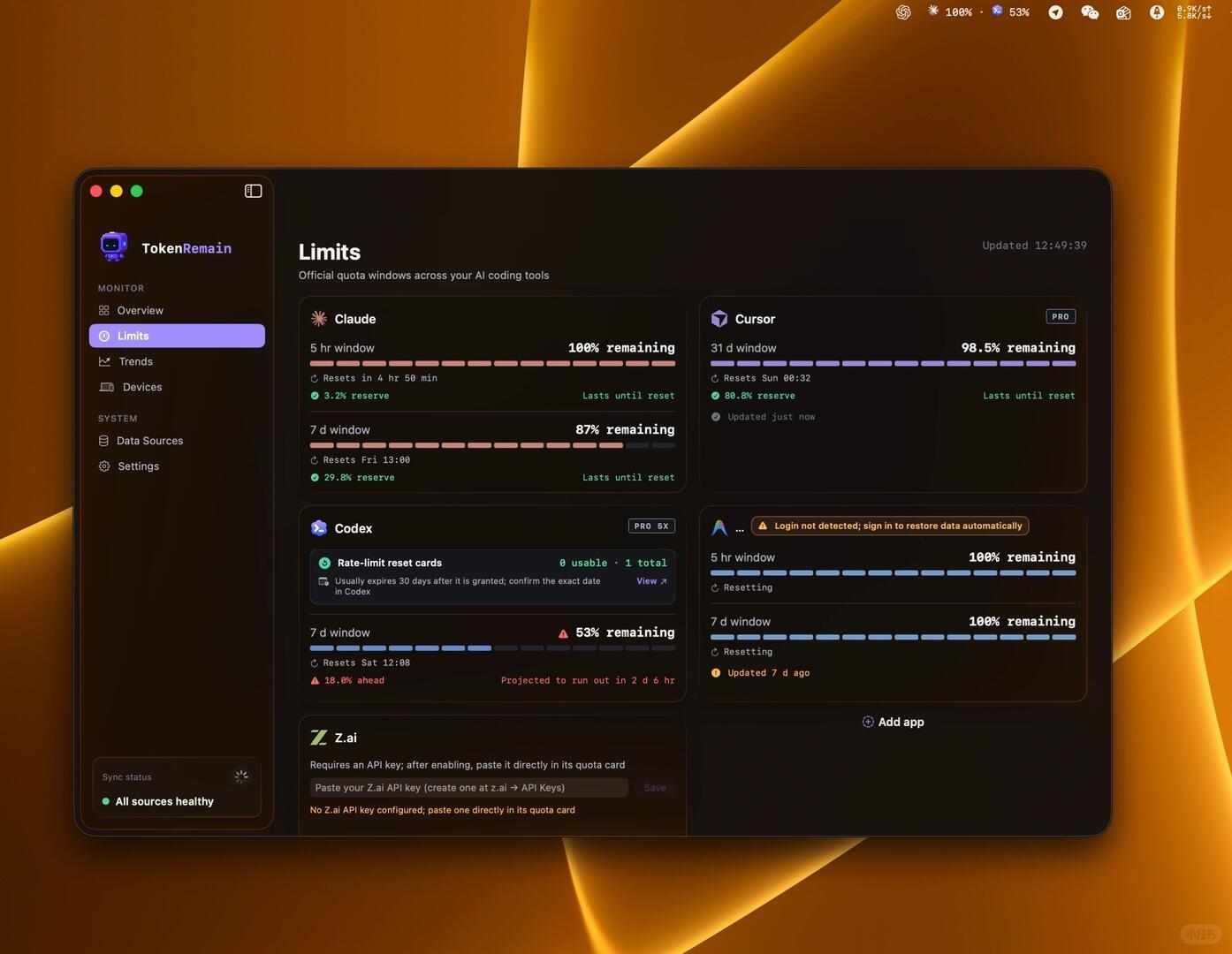This screenshot has height=954, width=1232.
Task: Click the network speed indicator in menu bar
Action: [x=1194, y=12]
